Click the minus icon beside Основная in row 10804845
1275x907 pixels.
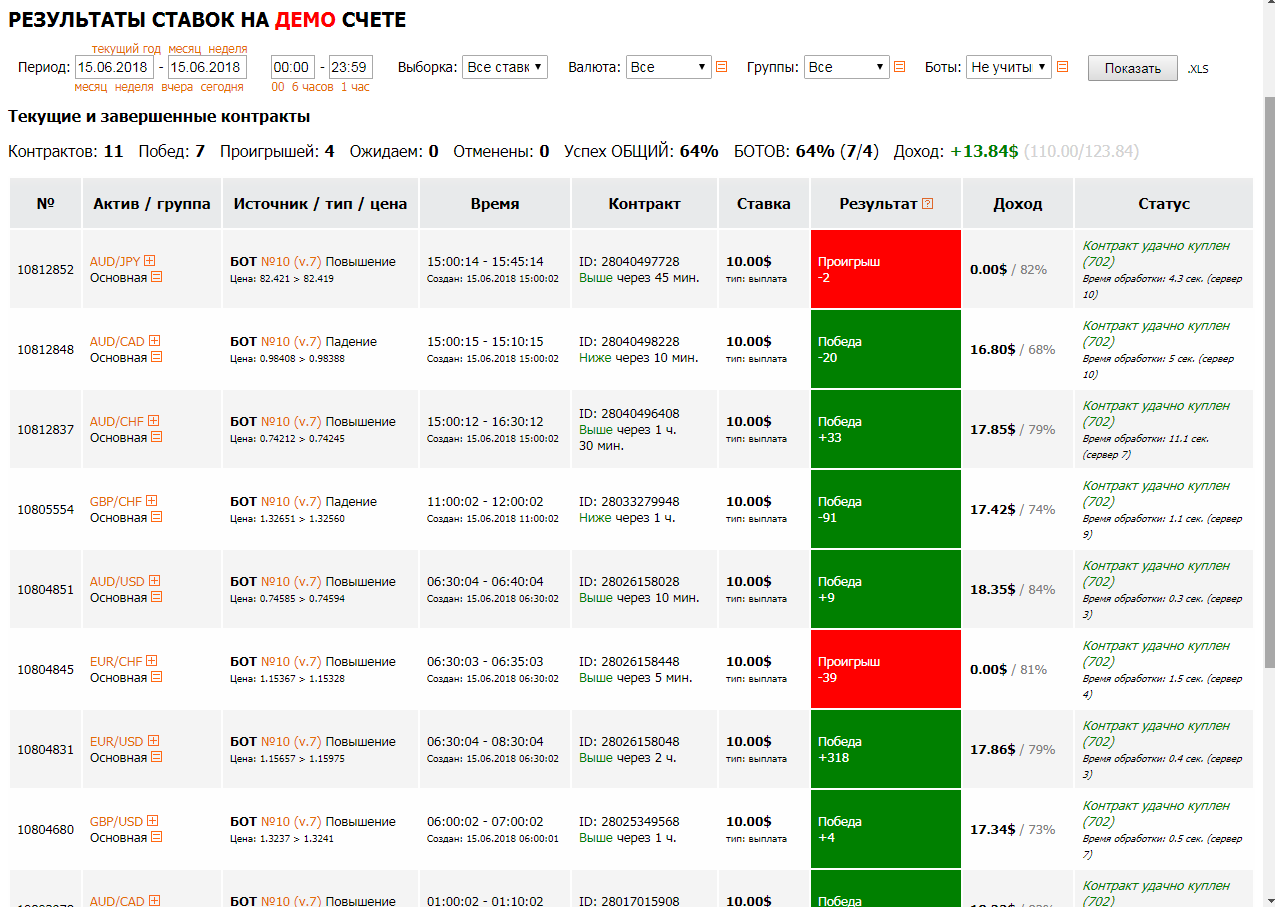point(156,677)
